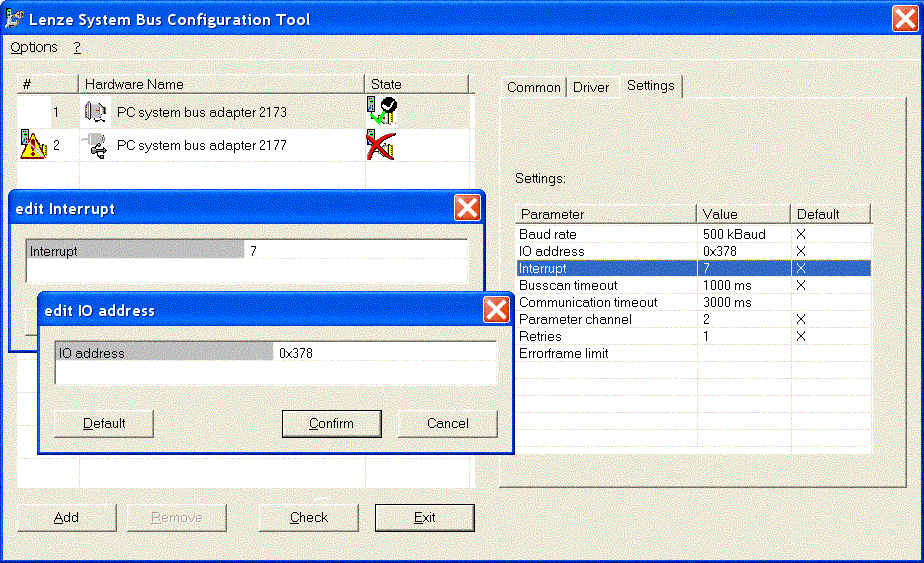Screen dimensions: 924x563
Task: Switch to the Driver tab
Action: point(591,87)
